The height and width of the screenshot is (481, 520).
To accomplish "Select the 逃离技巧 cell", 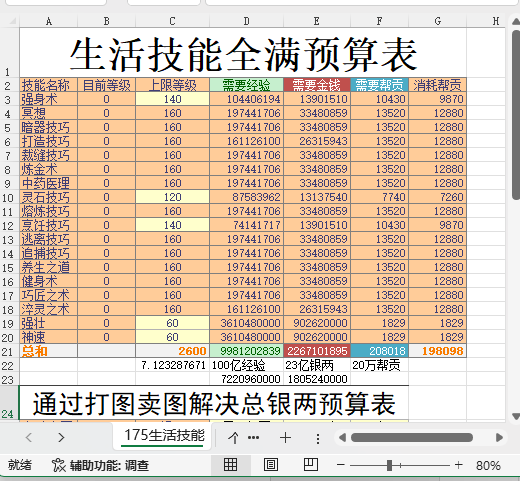I will coord(49,239).
